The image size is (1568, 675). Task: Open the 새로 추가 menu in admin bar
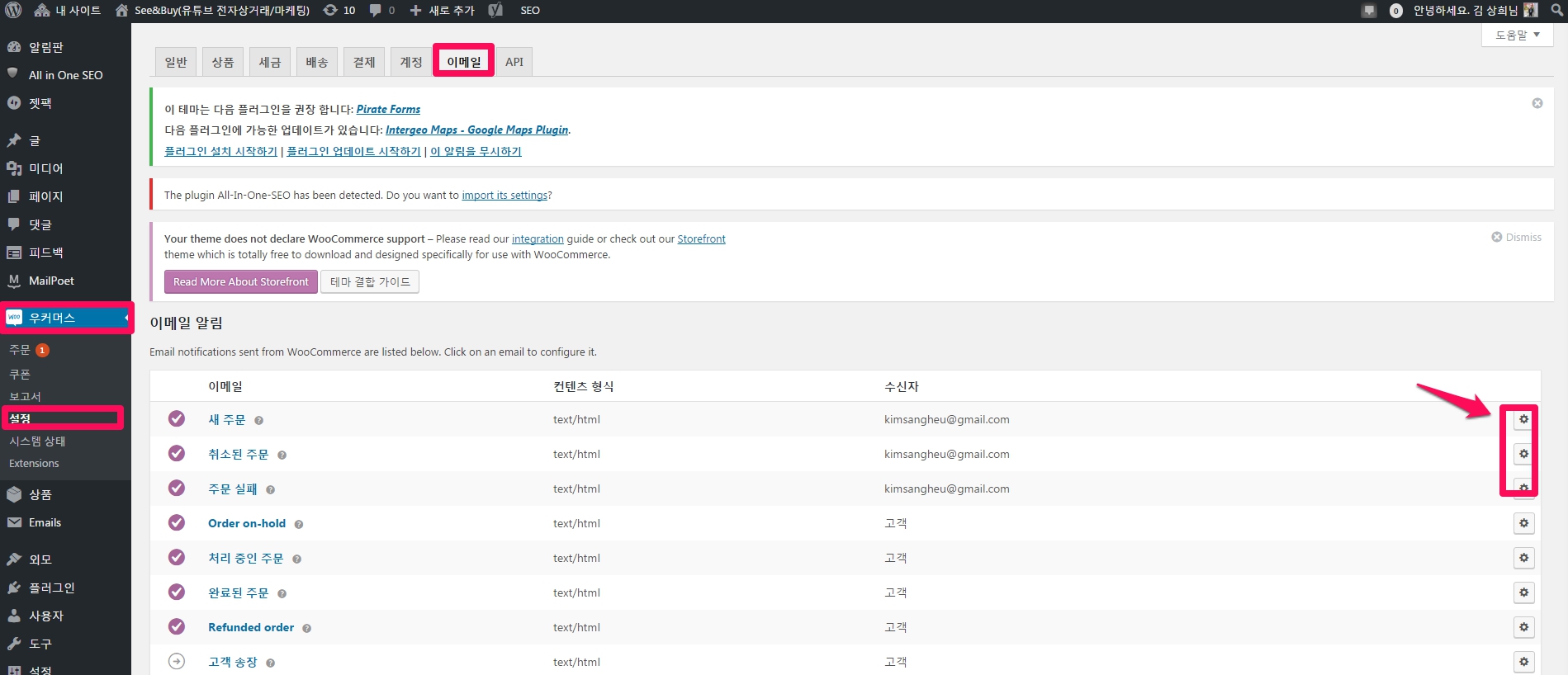tap(443, 11)
